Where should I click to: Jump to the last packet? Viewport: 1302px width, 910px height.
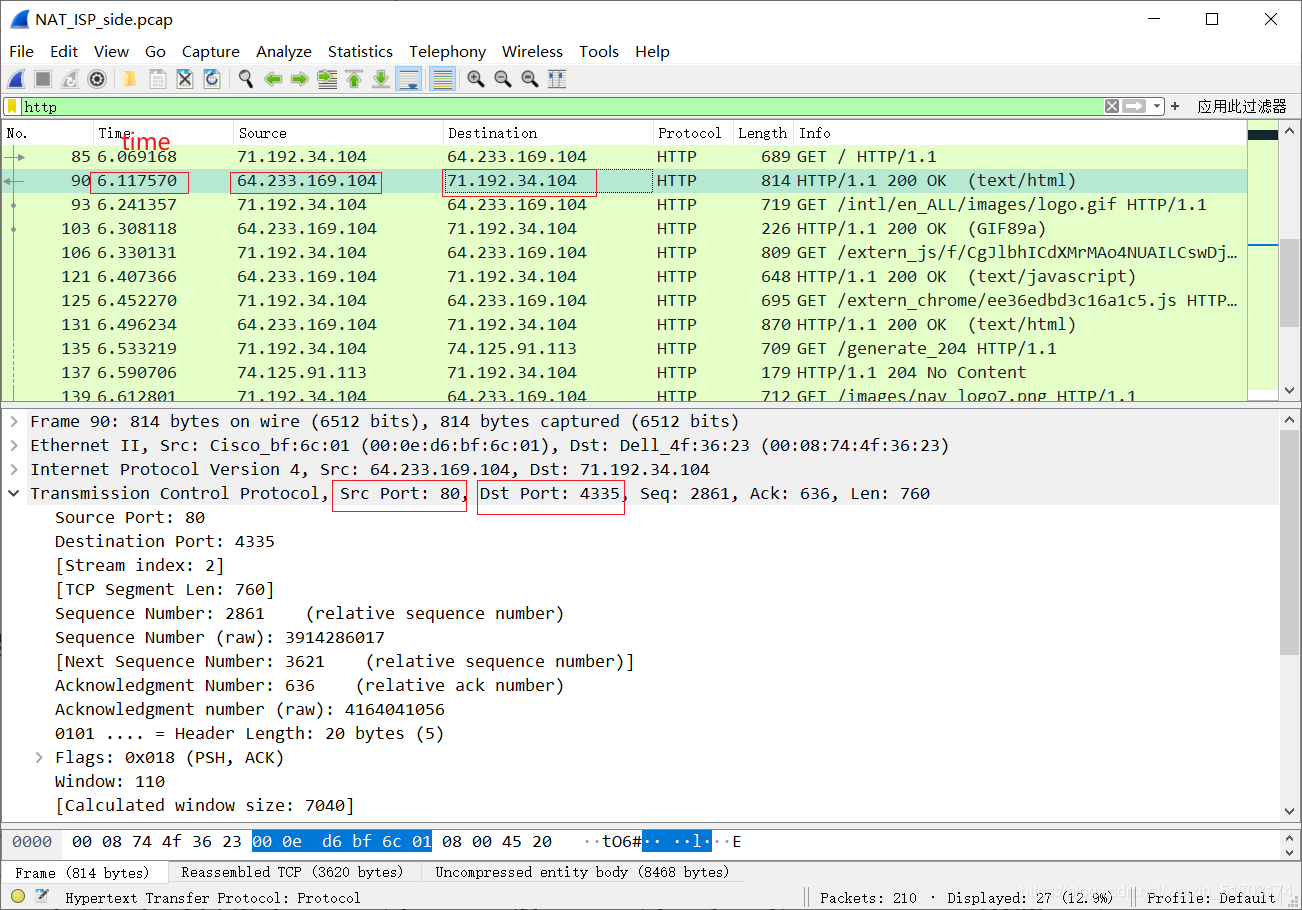click(x=381, y=79)
